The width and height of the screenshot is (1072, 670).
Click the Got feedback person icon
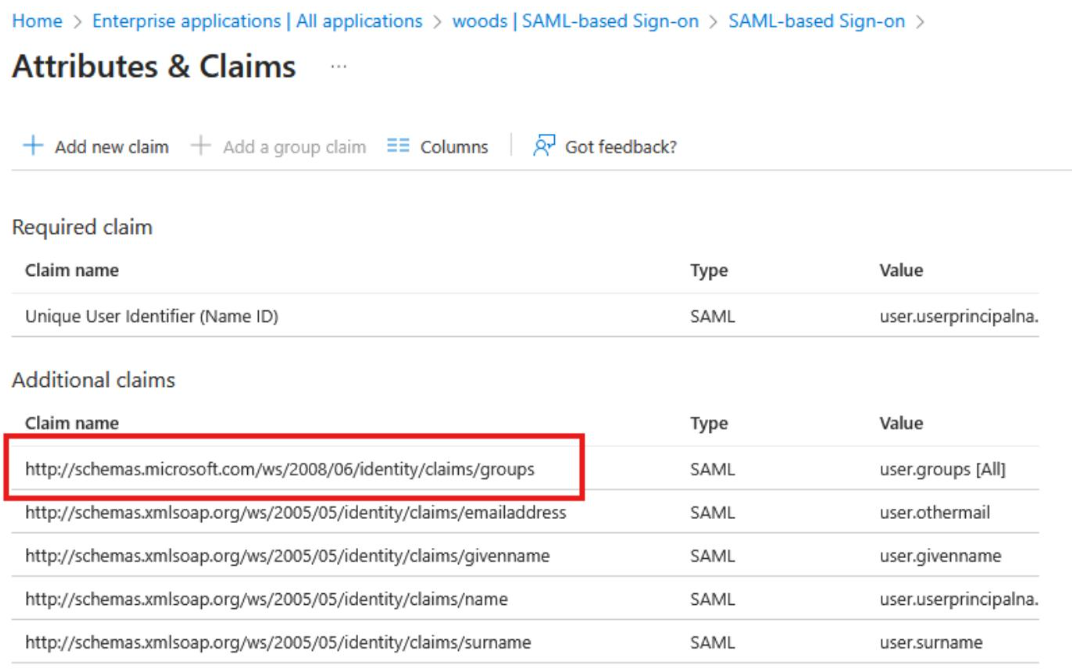543,146
